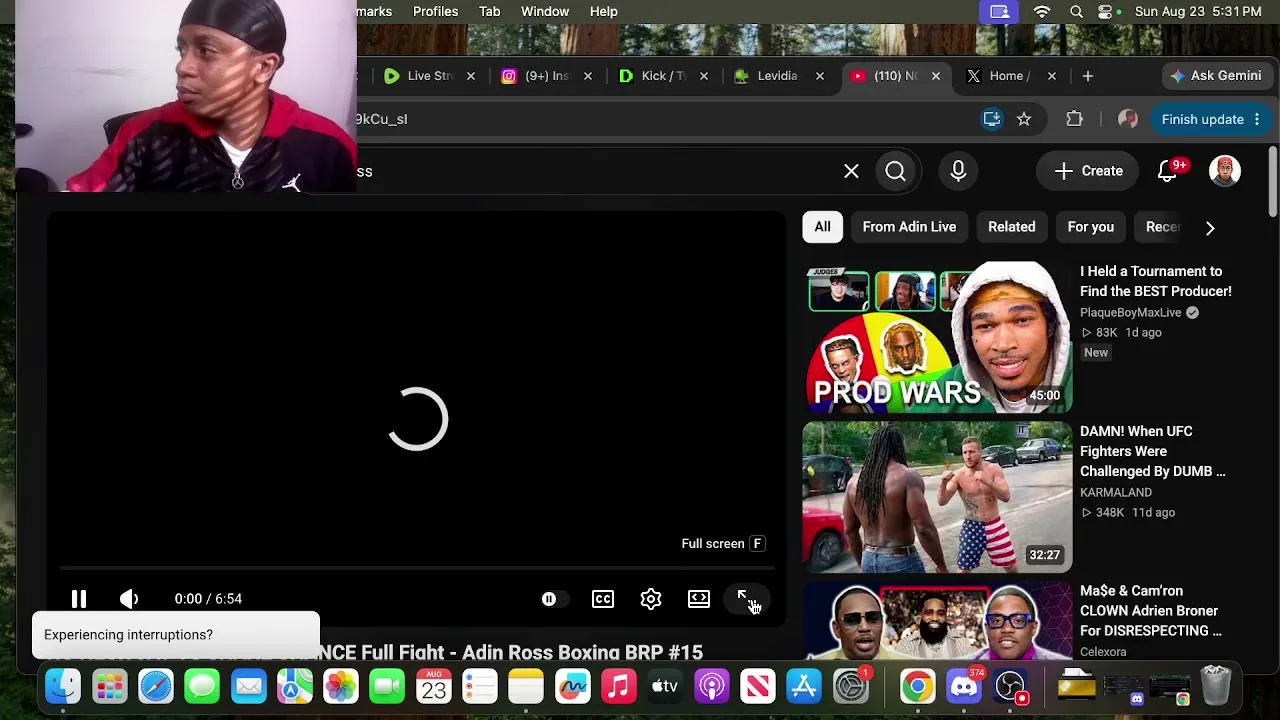Seek using the video progress bar
The width and height of the screenshot is (1280, 720).
[x=415, y=569]
